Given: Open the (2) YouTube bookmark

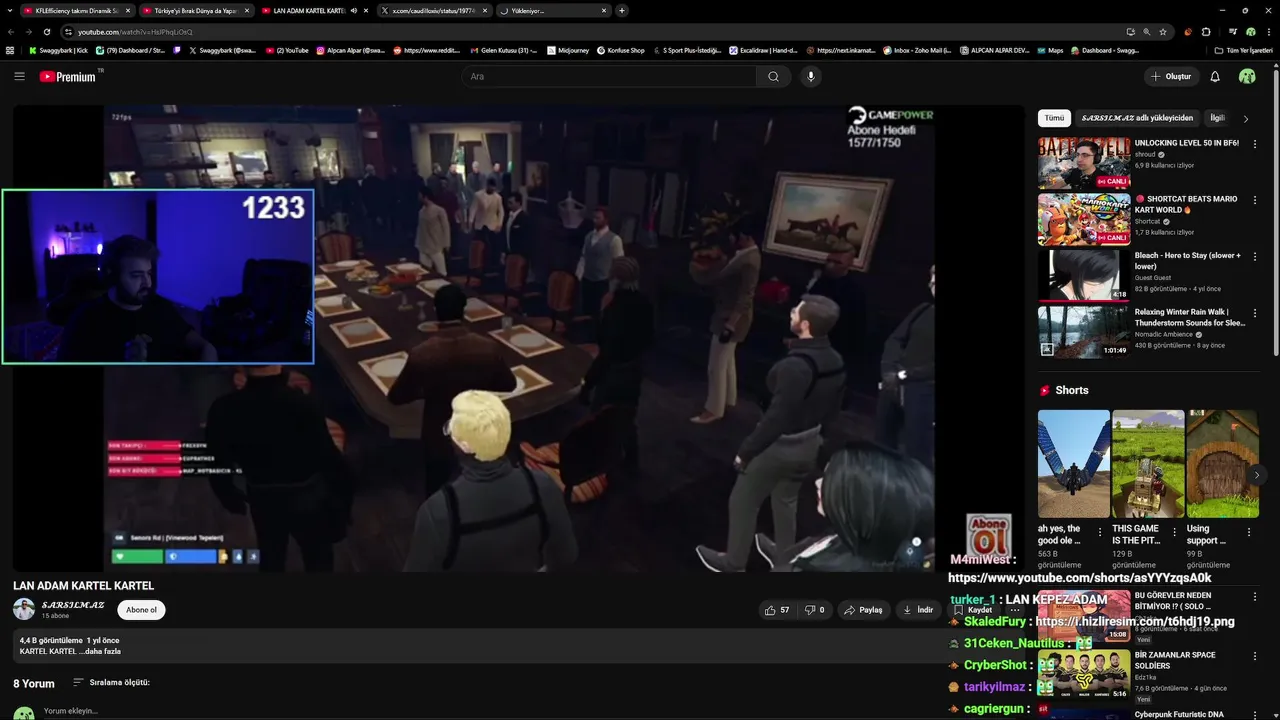Looking at the screenshot, I should pyautogui.click(x=287, y=50).
